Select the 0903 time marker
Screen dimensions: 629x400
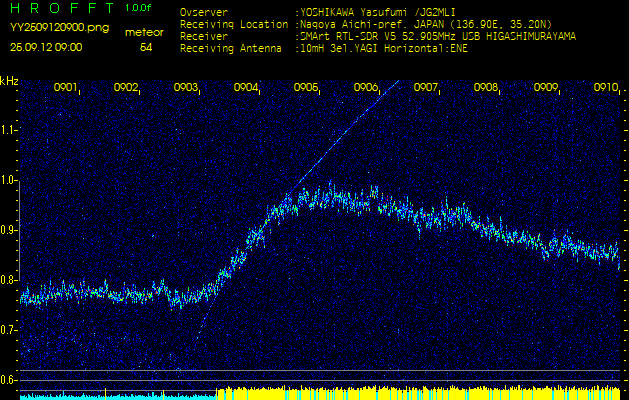[x=186, y=88]
